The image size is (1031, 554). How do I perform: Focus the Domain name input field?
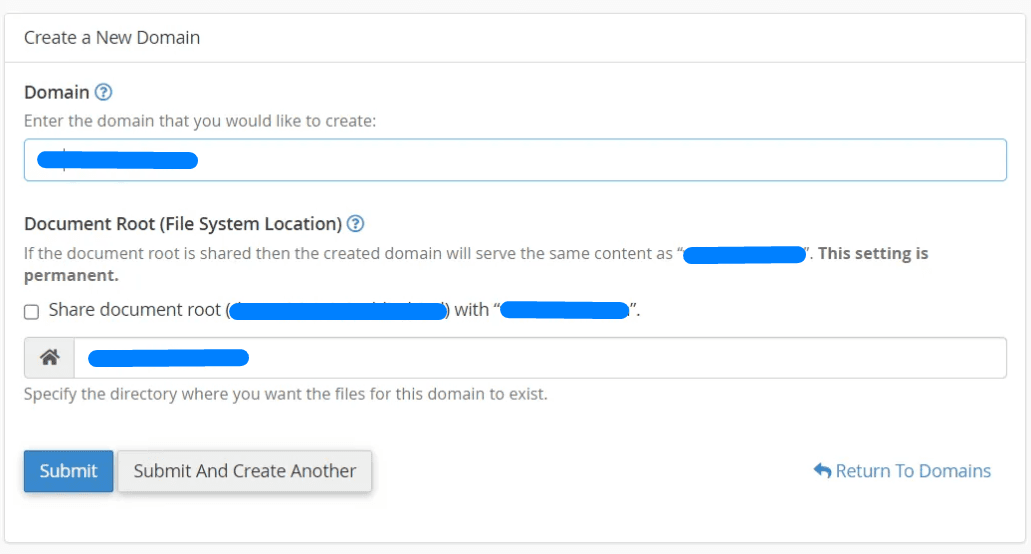(x=600, y=160)
